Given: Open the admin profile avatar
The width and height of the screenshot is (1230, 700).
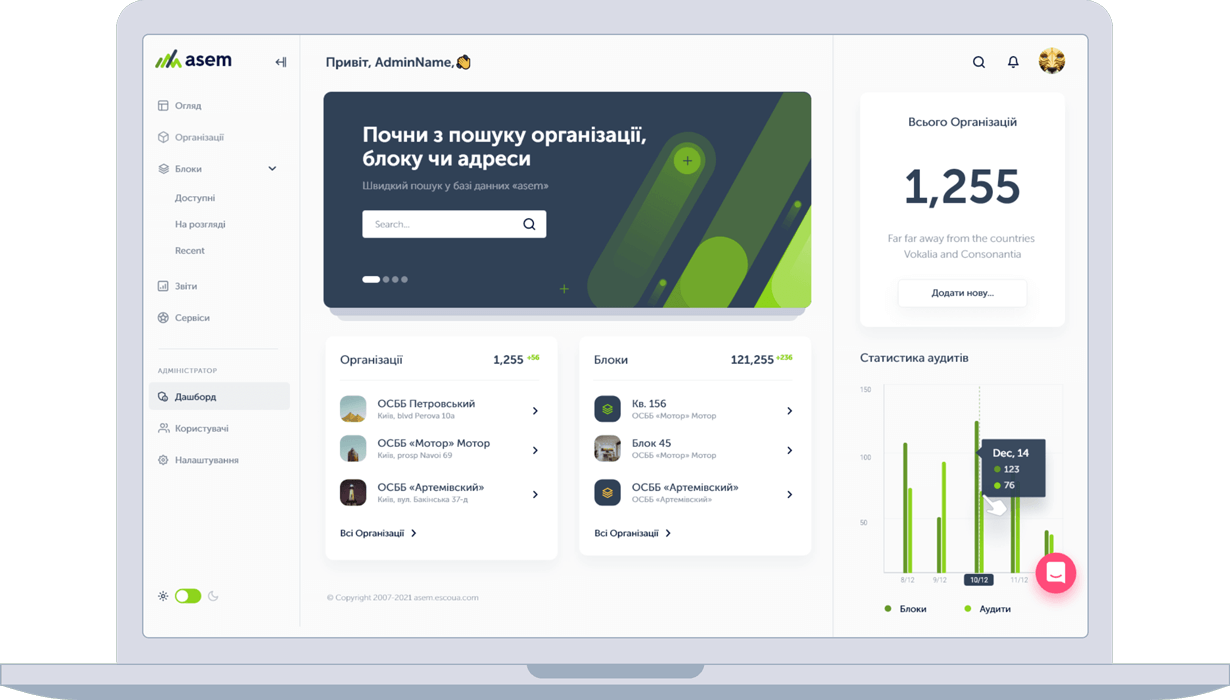Looking at the screenshot, I should pyautogui.click(x=1051, y=62).
